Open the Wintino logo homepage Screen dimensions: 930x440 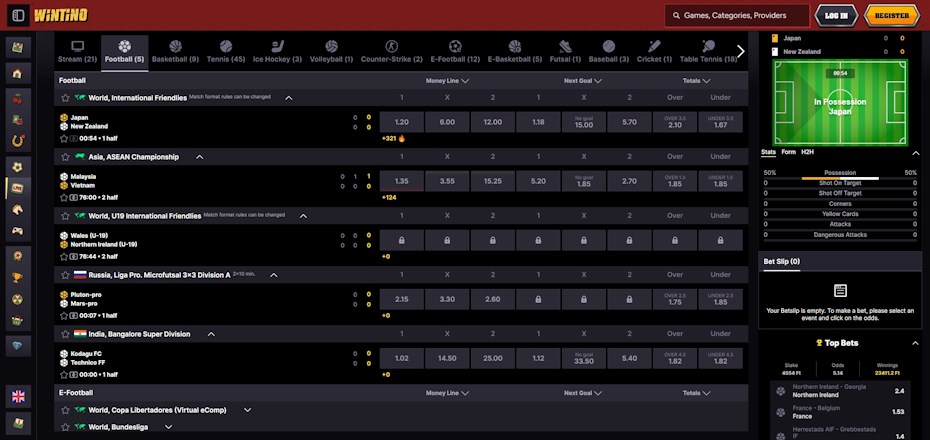point(61,15)
